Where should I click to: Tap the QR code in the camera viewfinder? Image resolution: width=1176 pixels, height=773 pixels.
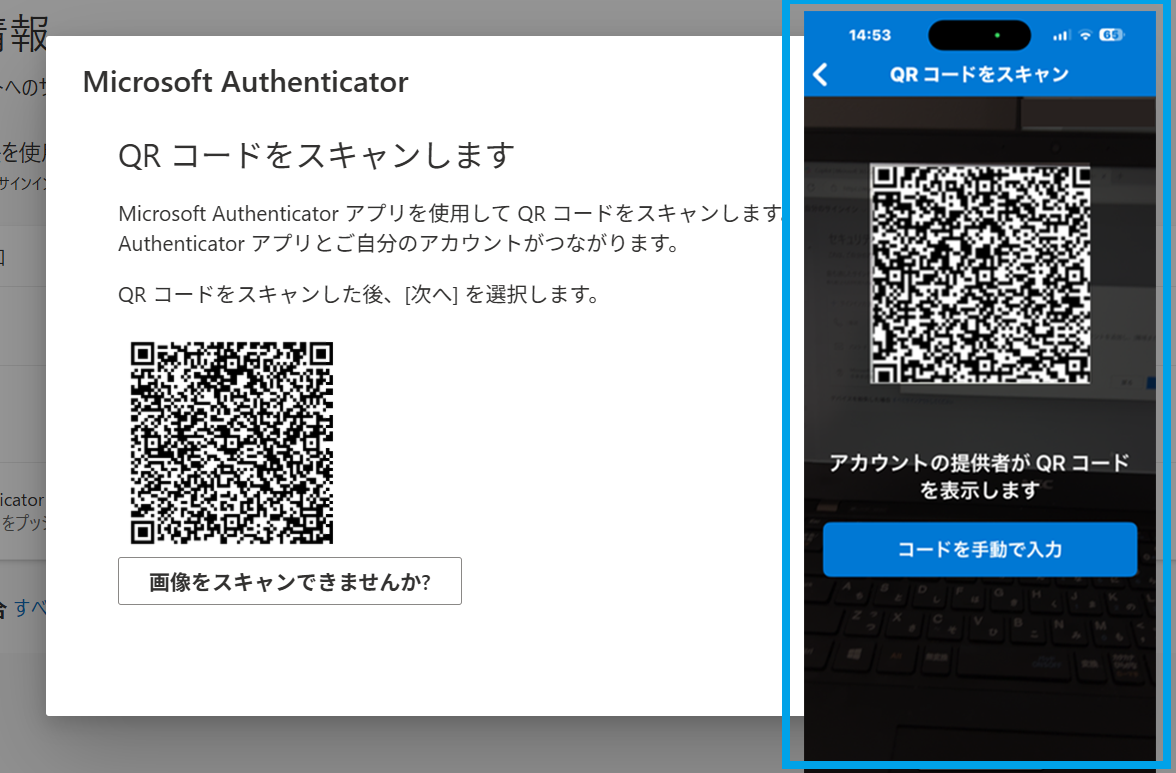[x=979, y=273]
